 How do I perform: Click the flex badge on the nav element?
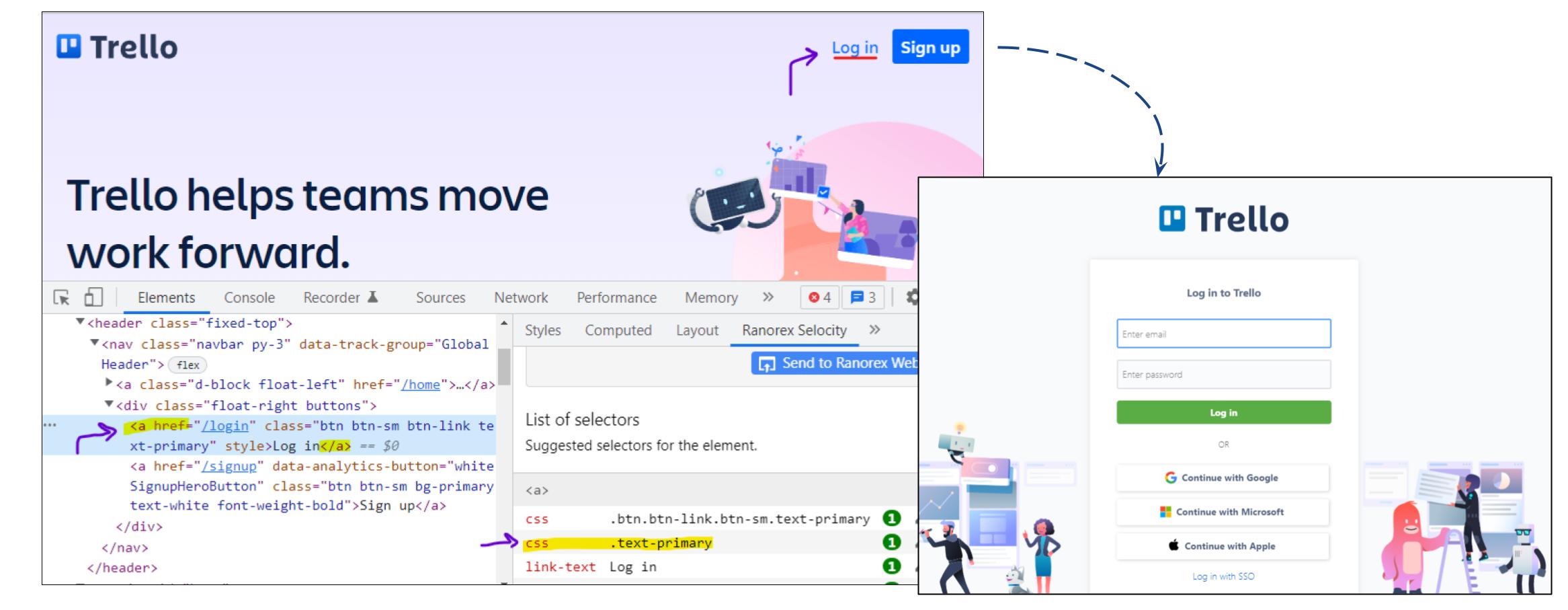188,365
